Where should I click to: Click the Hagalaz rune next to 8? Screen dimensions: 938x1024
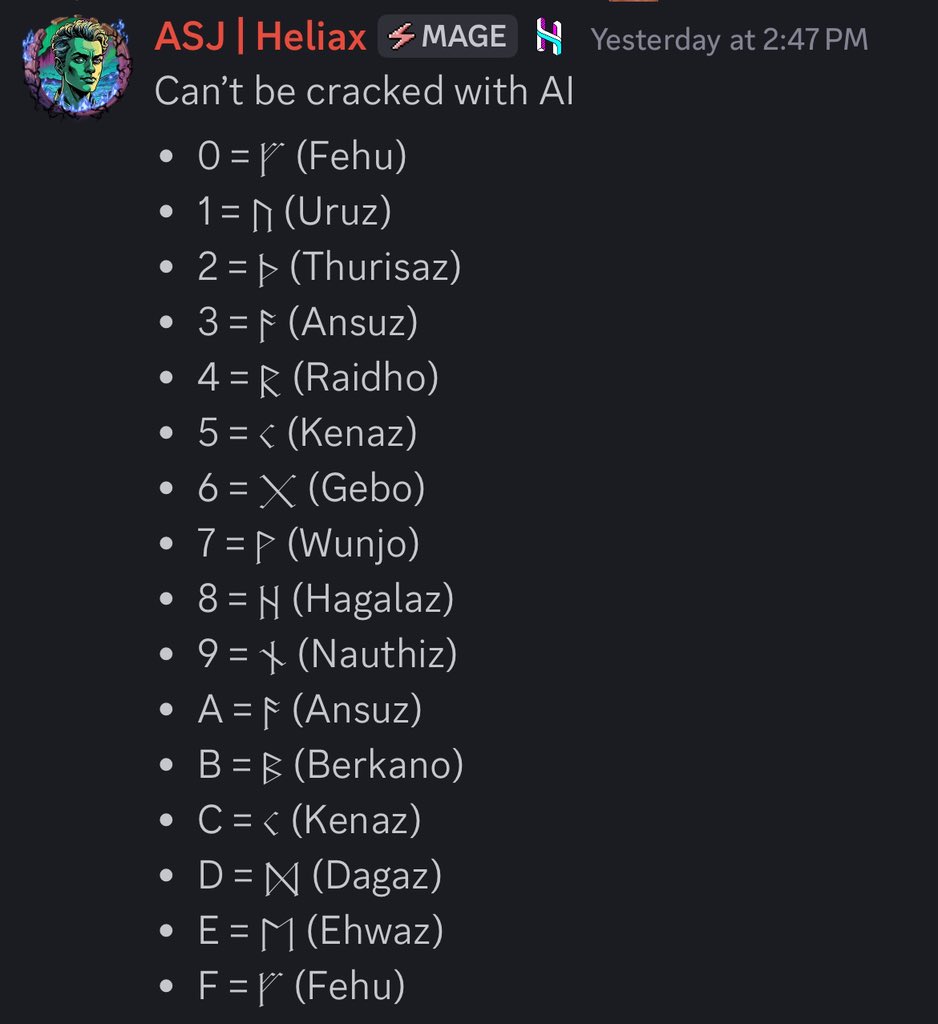(x=269, y=601)
